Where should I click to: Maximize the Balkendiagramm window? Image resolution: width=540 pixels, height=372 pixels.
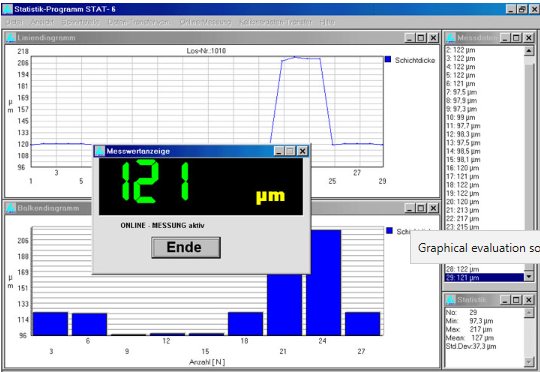421,208
